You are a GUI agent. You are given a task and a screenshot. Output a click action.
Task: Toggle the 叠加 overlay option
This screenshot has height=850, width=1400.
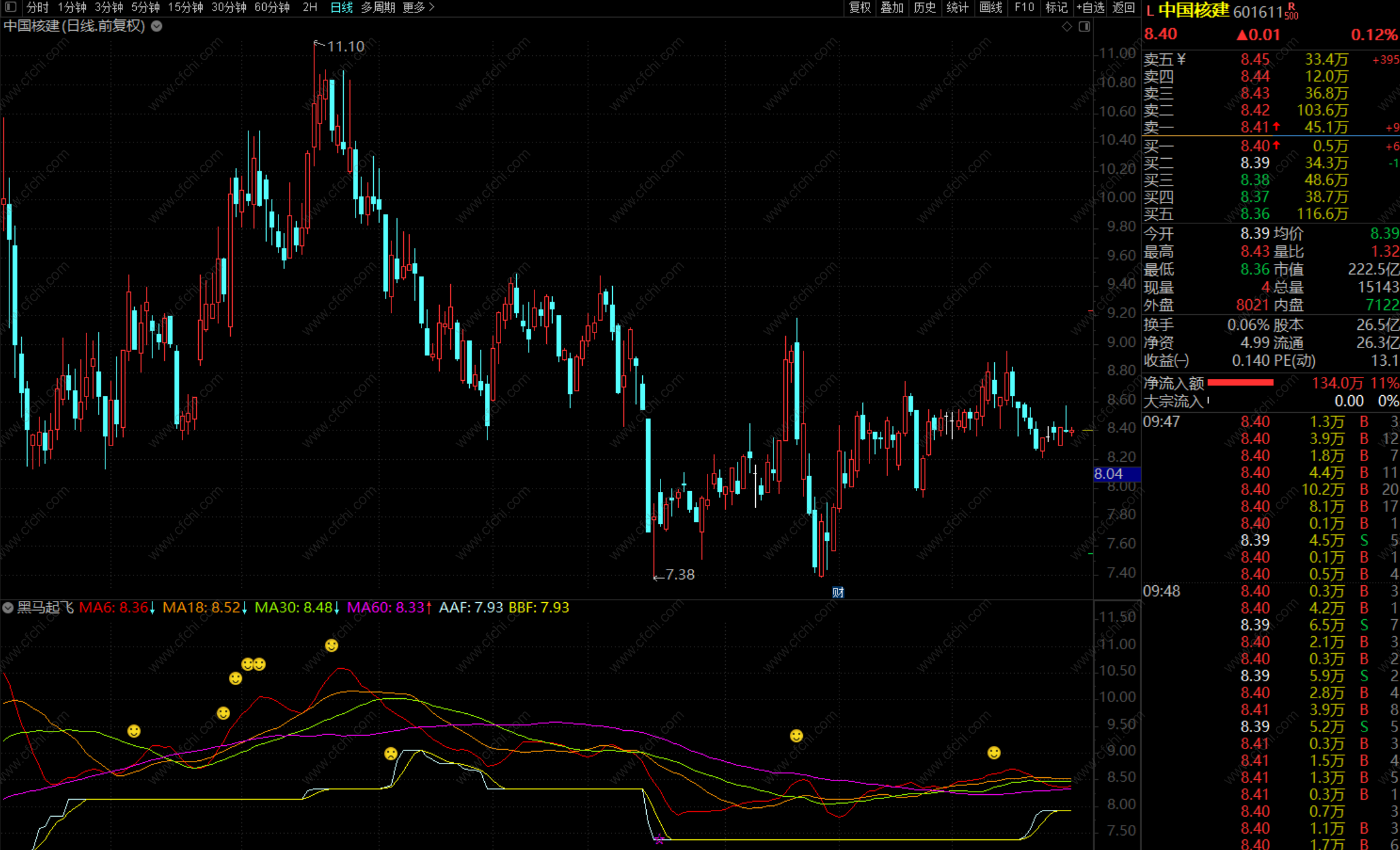(892, 8)
